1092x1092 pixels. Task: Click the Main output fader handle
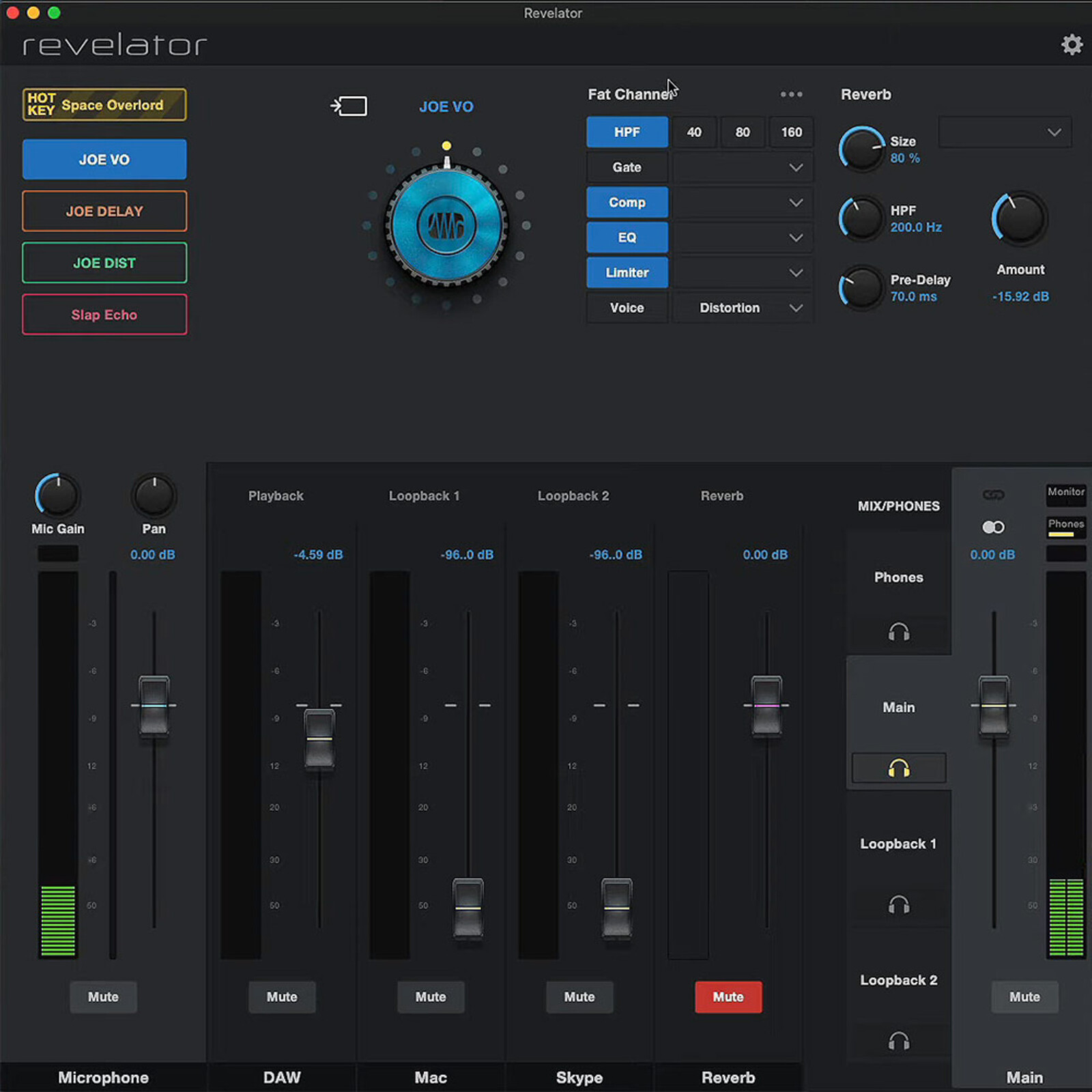[x=994, y=705]
